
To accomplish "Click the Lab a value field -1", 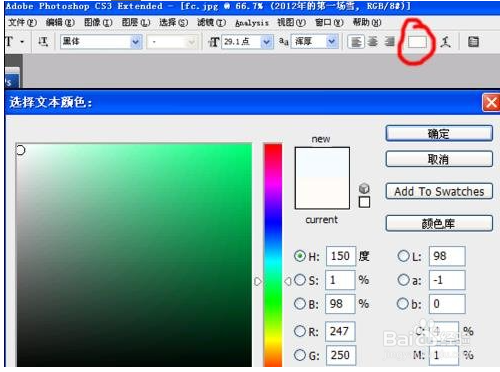I will click(447, 280).
